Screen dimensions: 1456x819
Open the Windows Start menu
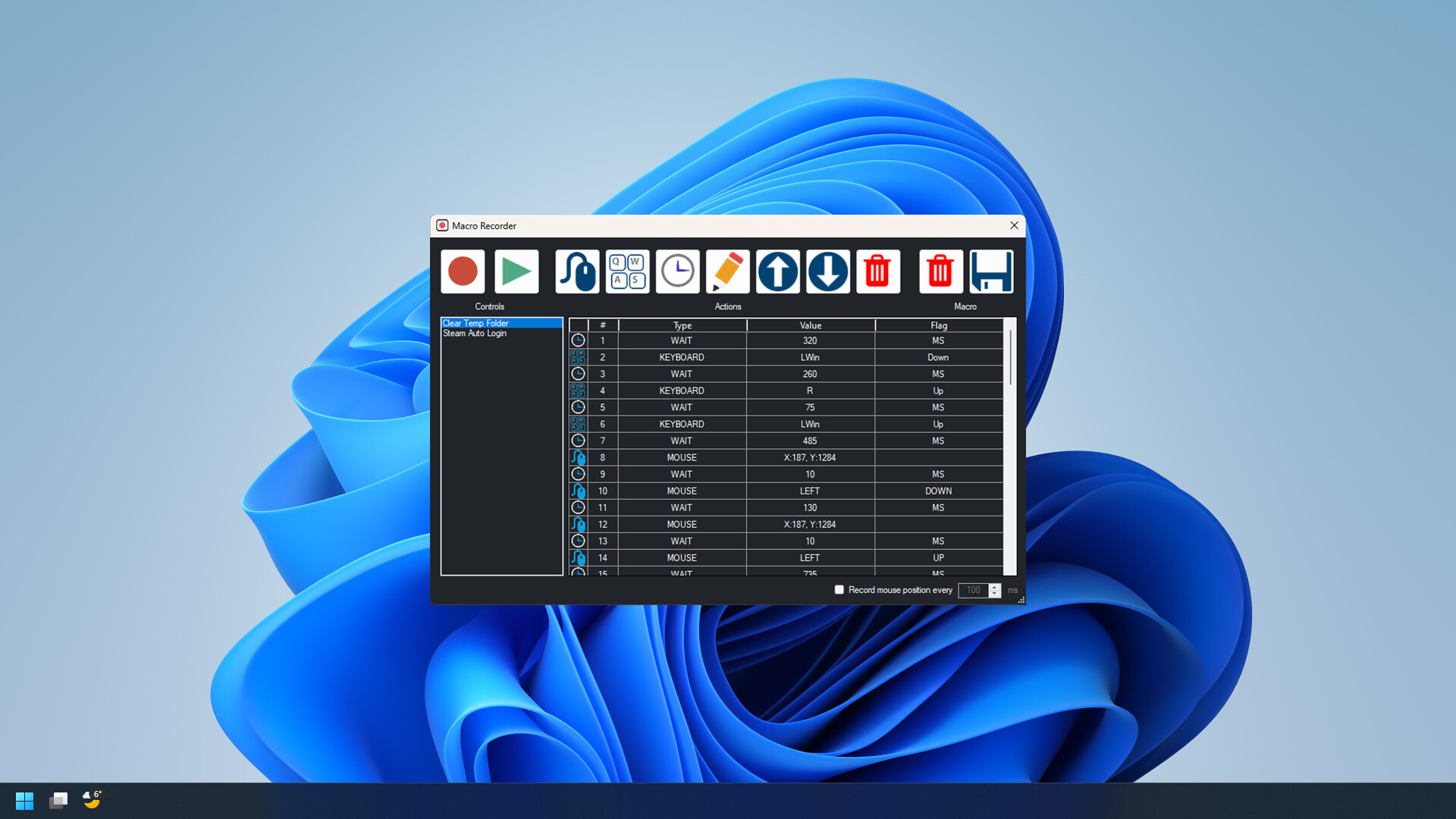(x=24, y=800)
